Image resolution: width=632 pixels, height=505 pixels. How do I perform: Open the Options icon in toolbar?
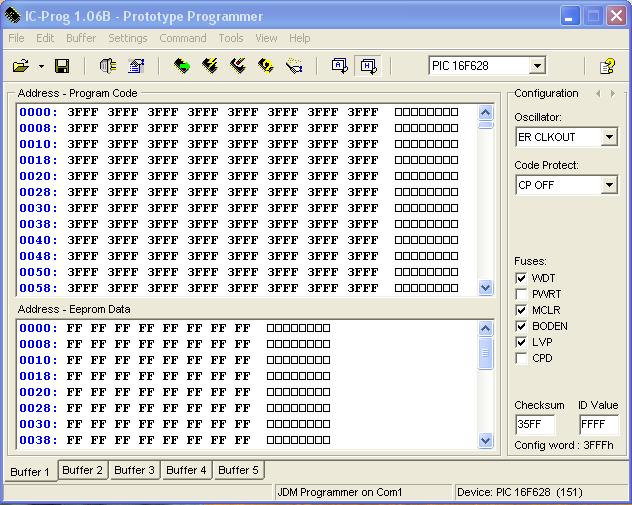[x=137, y=66]
